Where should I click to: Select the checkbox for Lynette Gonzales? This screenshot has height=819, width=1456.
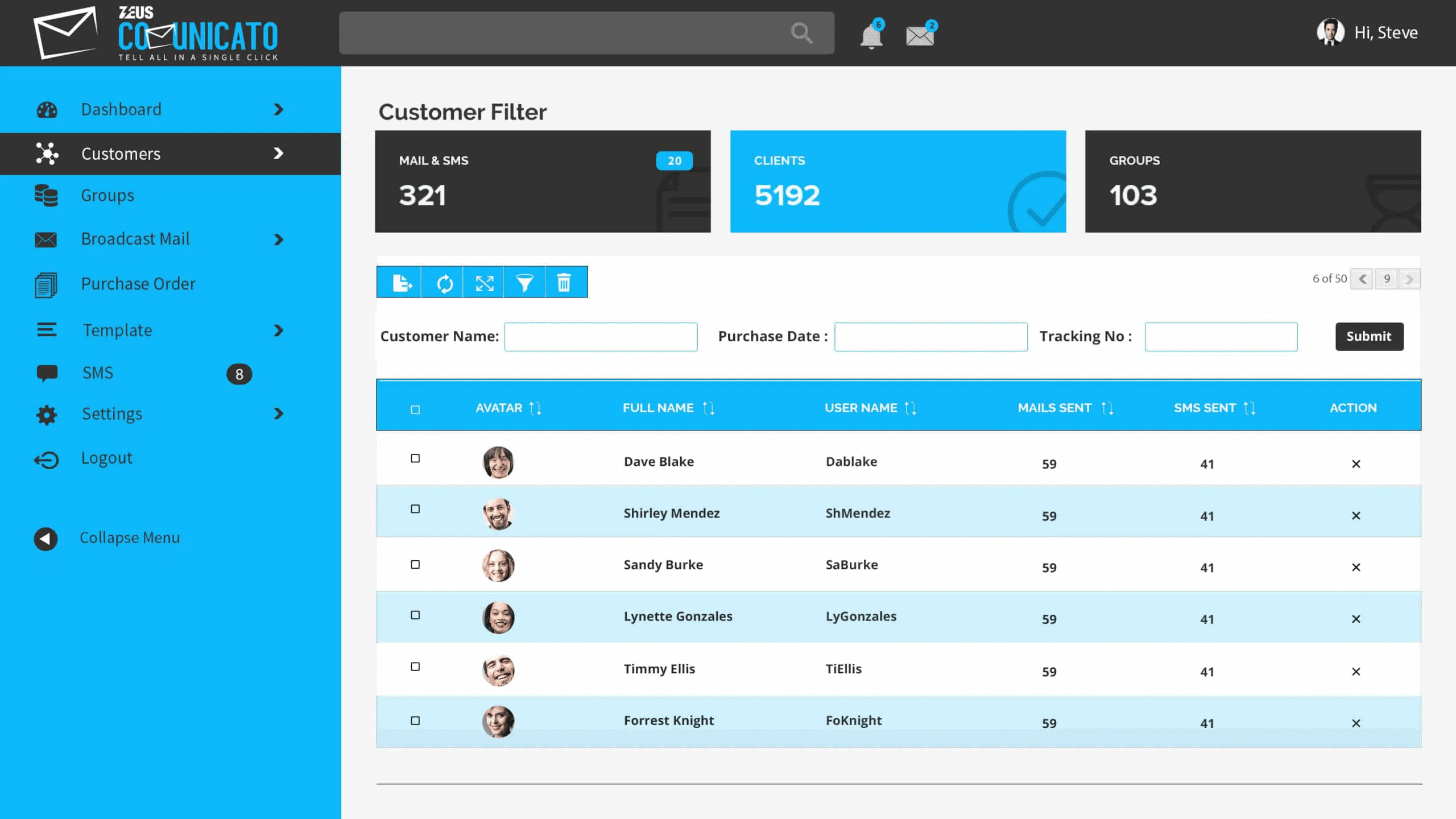(415, 615)
